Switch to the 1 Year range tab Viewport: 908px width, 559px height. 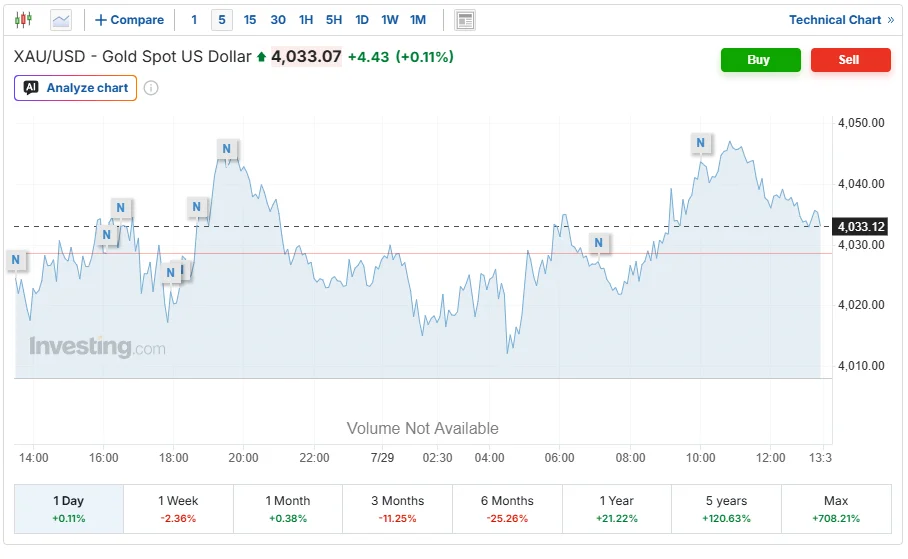pos(617,509)
